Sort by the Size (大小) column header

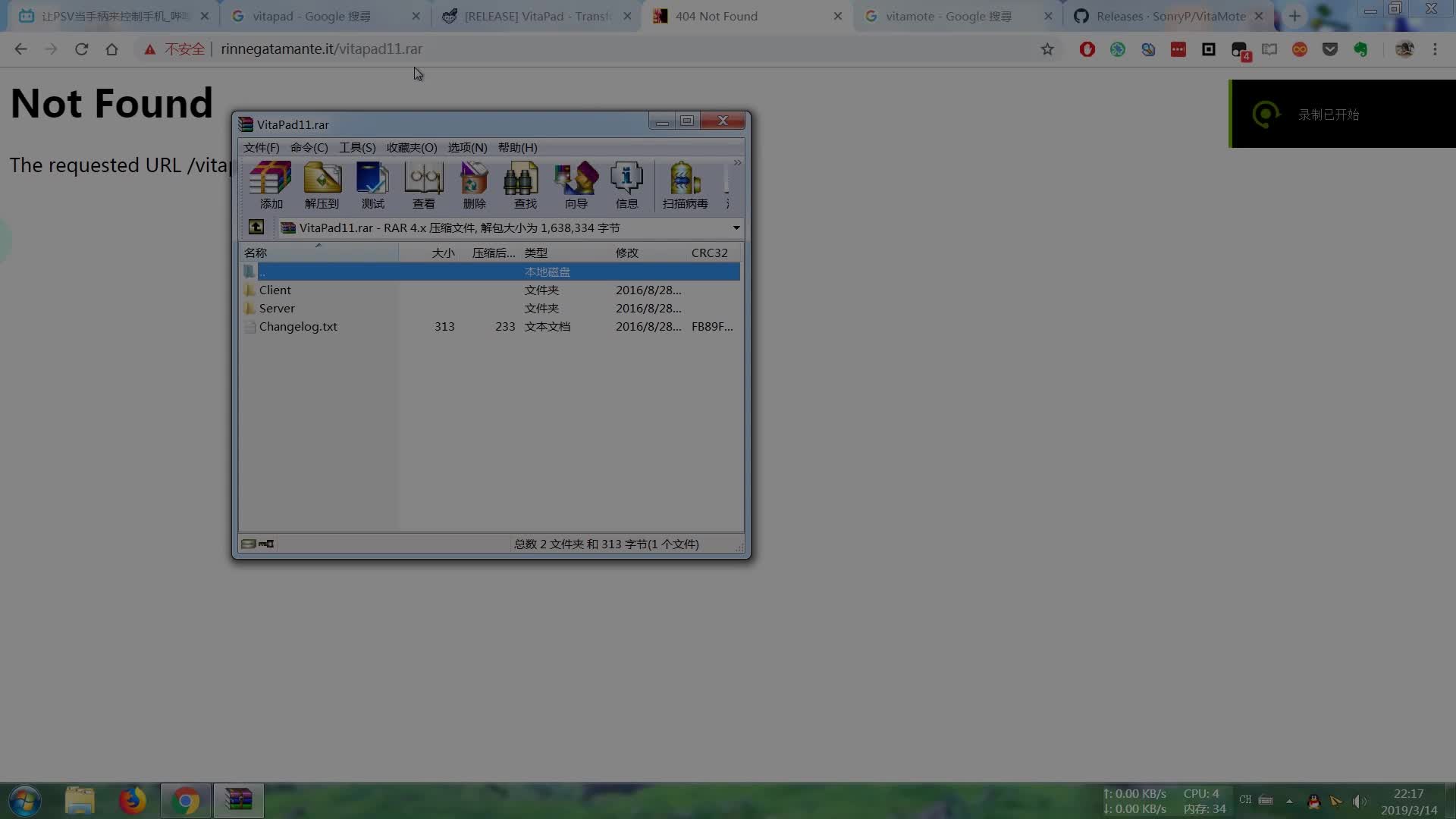(429, 253)
